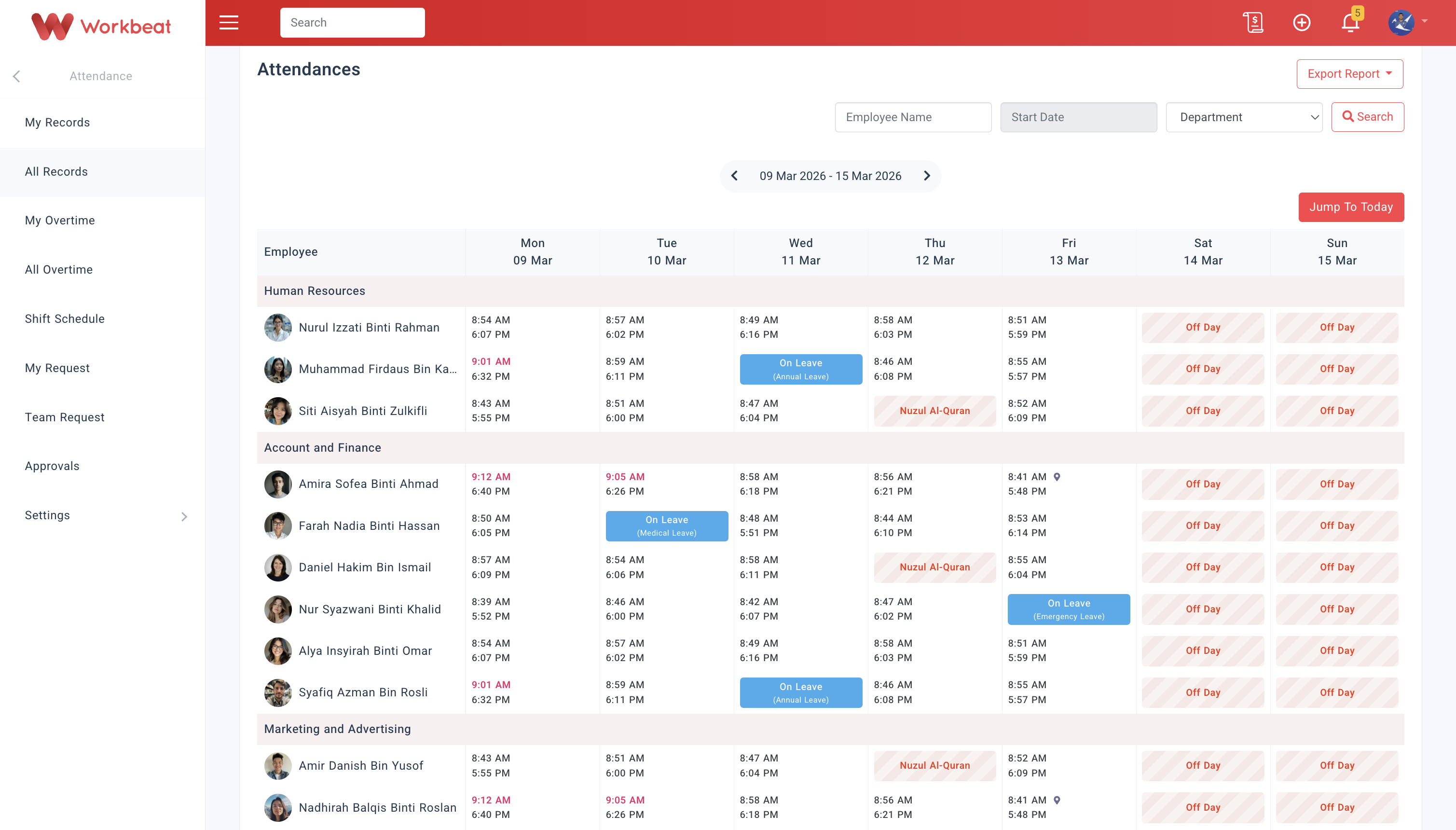Viewport: 1456px width, 830px height.
Task: Open Syafiq Azman Annual Leave entry
Action: 801,692
